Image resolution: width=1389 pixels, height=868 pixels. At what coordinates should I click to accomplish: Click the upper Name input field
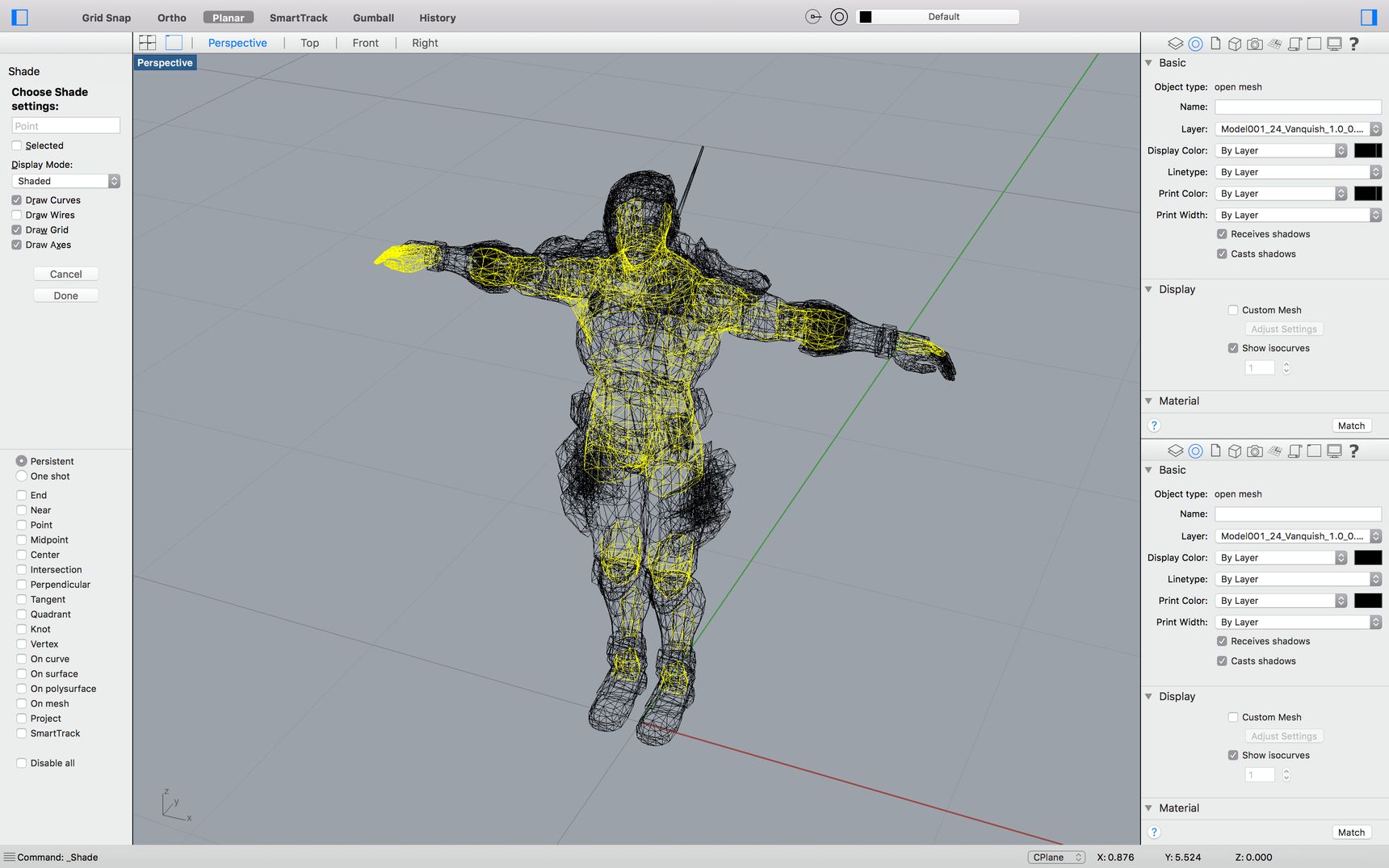(x=1299, y=107)
